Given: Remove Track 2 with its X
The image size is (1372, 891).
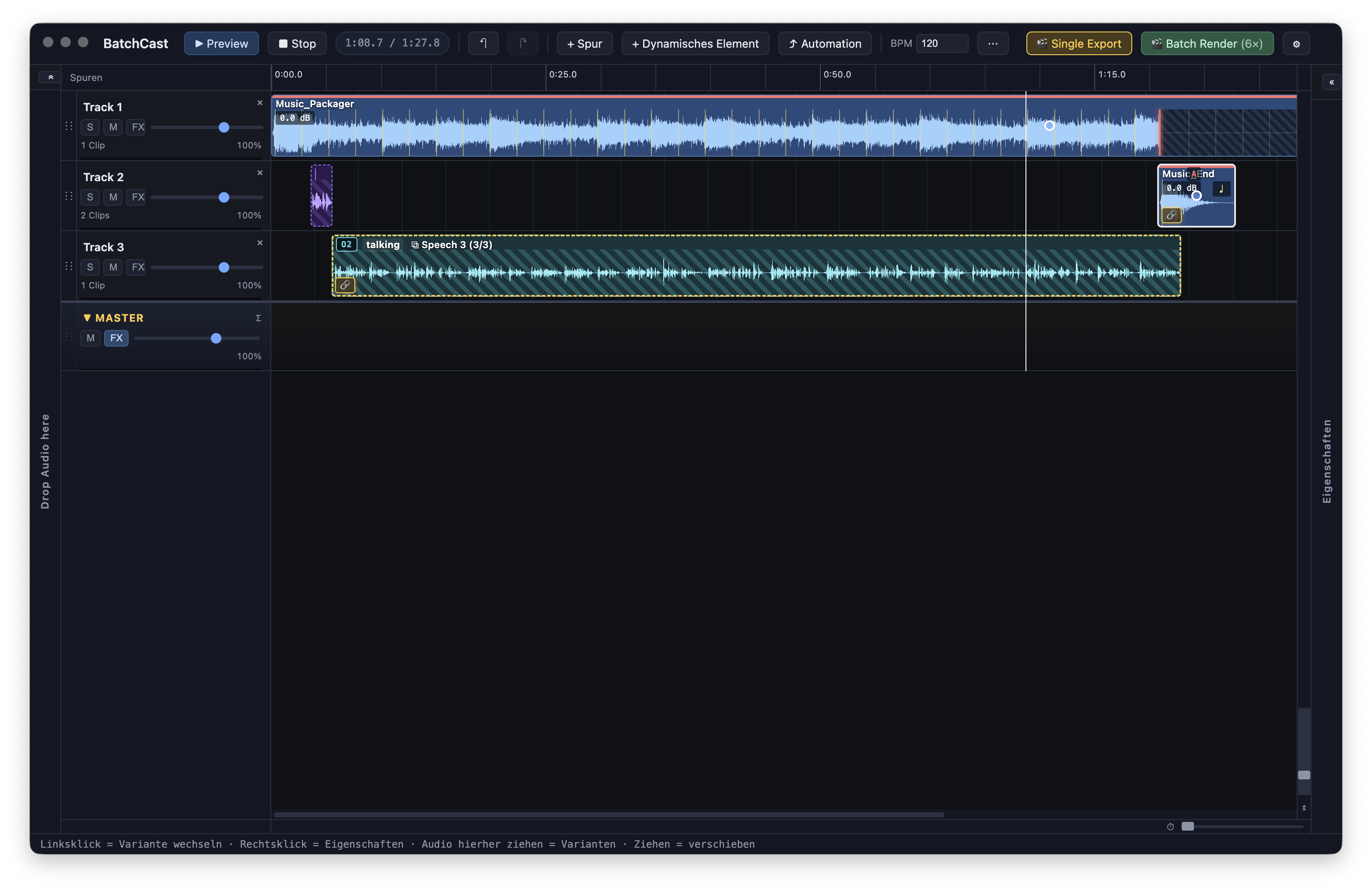Looking at the screenshot, I should coord(259,172).
